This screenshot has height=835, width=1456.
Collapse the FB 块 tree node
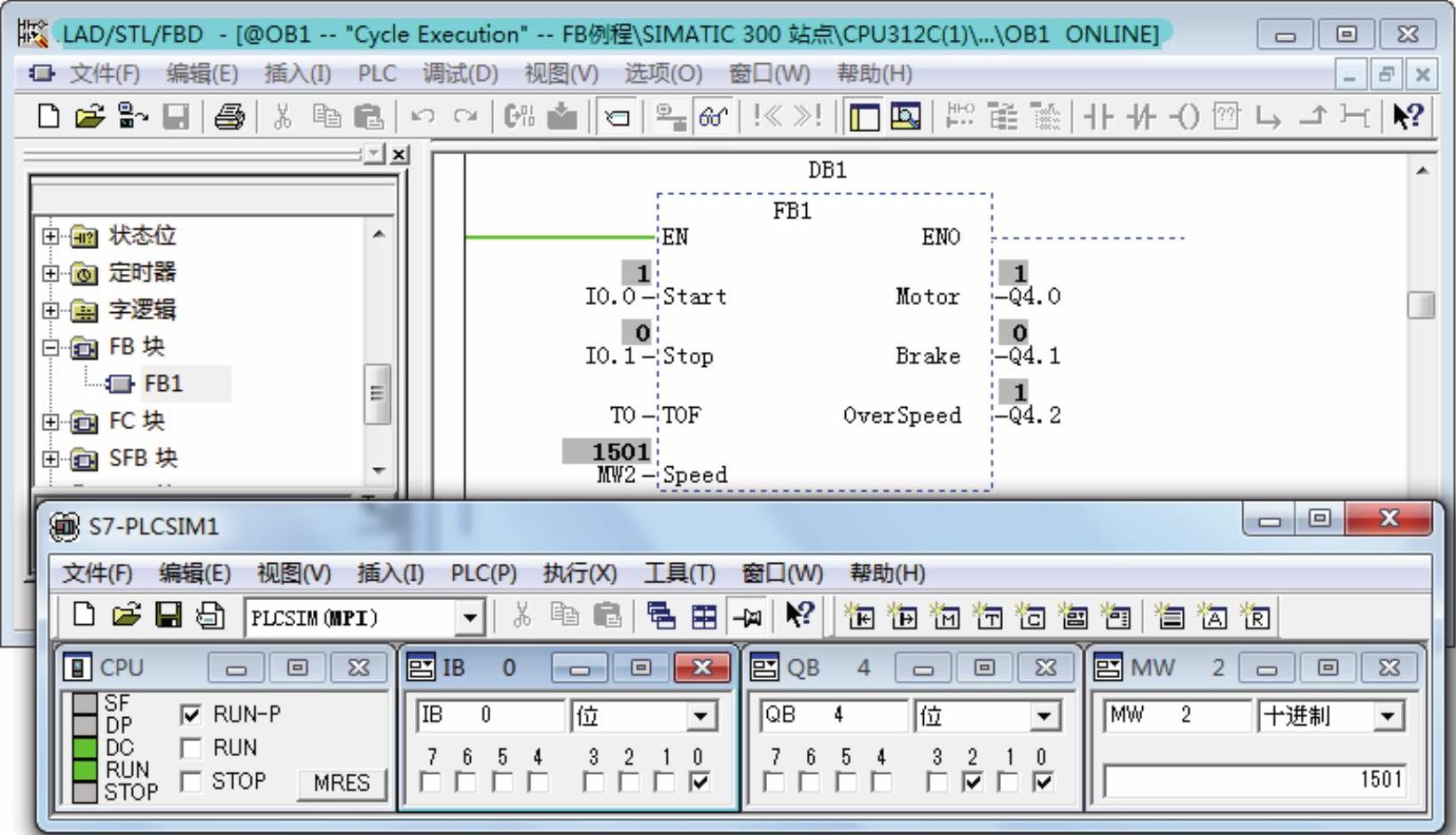[51, 347]
